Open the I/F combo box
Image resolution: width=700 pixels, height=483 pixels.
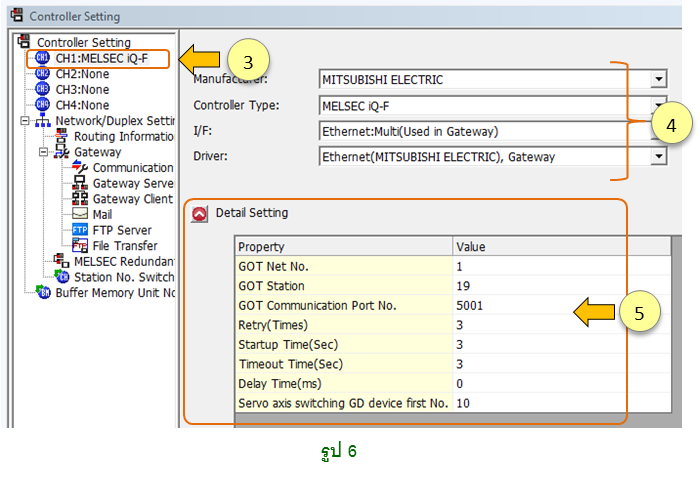tap(493, 131)
